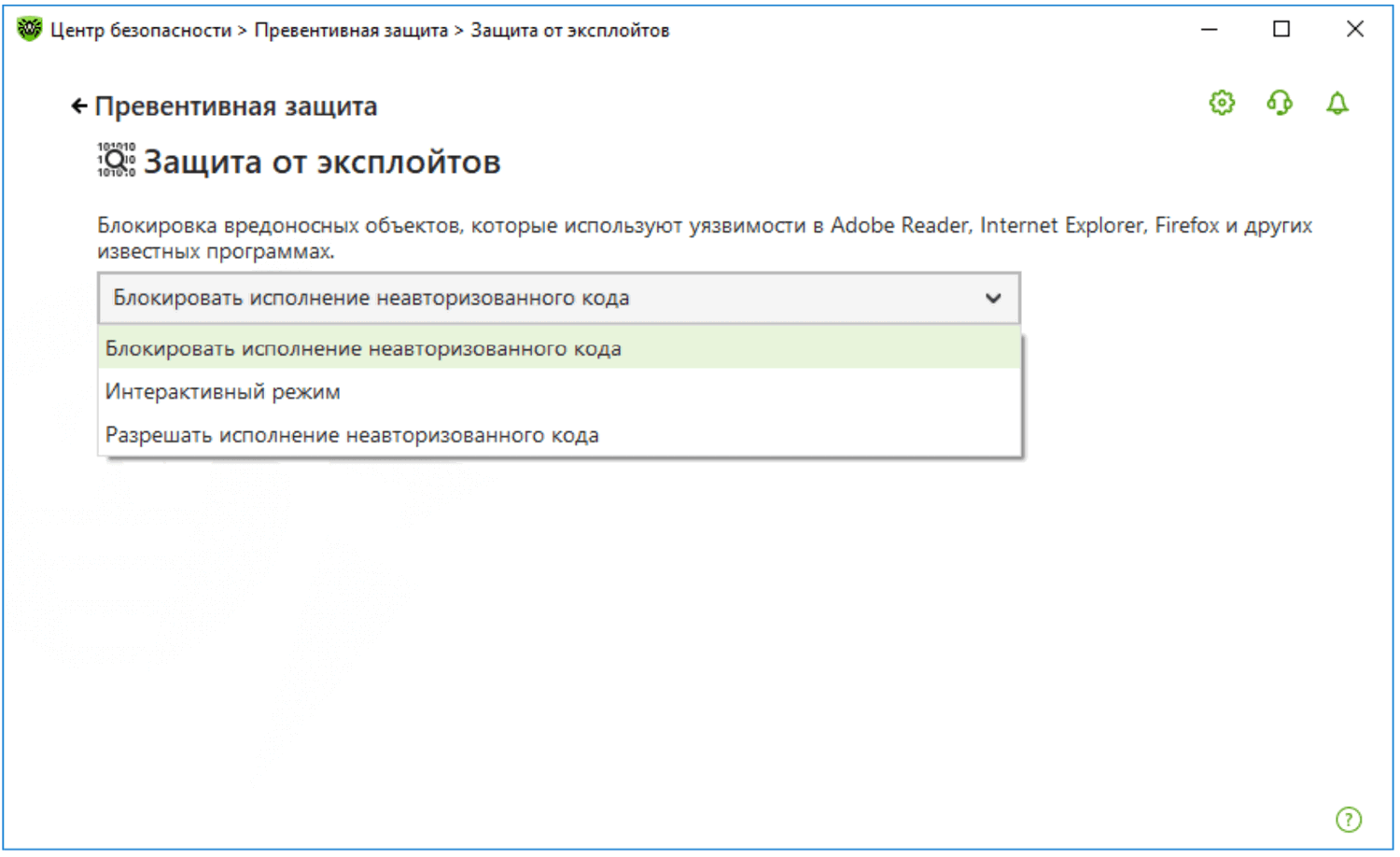The width and height of the screenshot is (1400, 857).
Task: Open help via the question mark icon
Action: (1349, 820)
